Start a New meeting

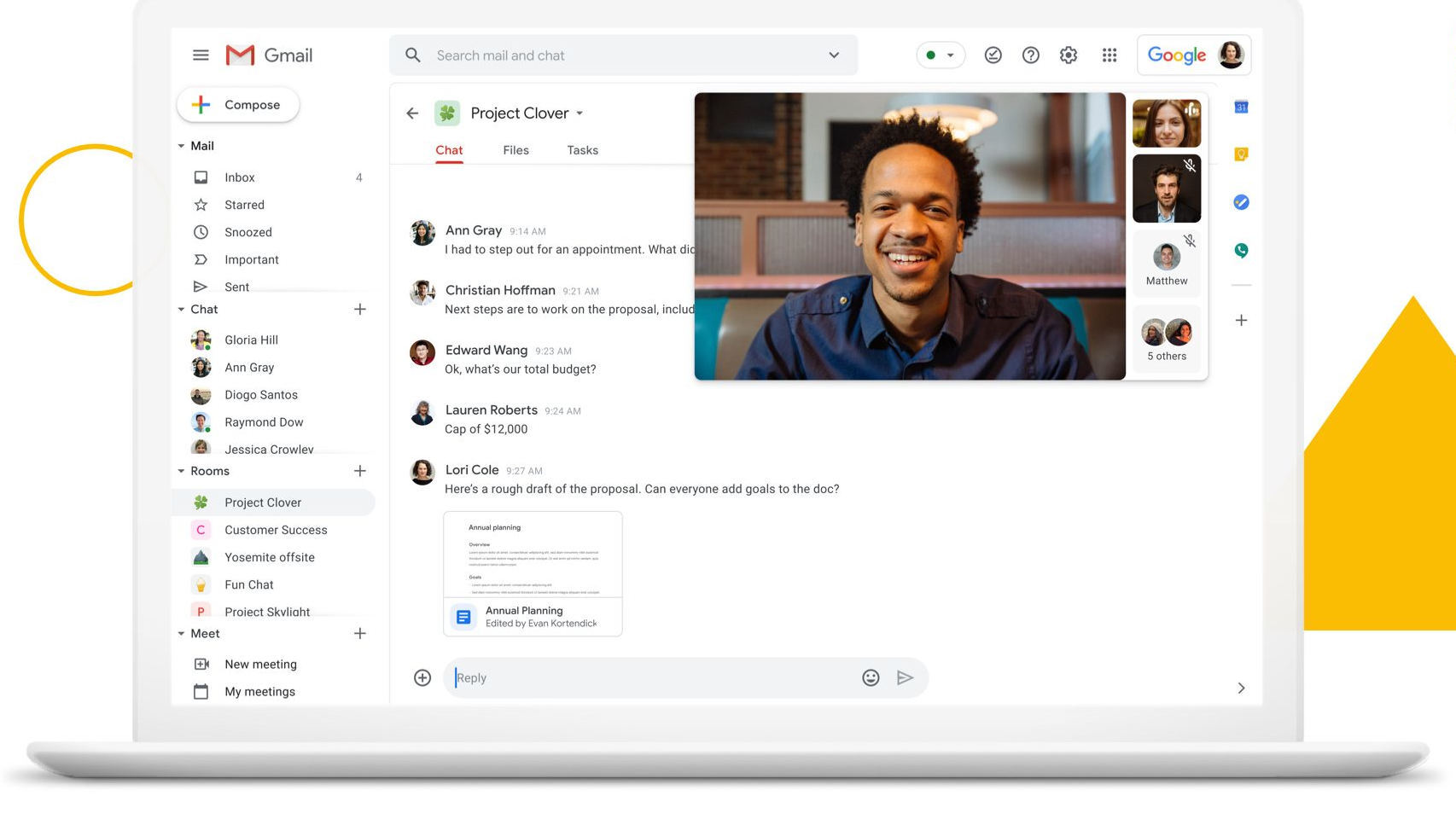[x=260, y=664]
